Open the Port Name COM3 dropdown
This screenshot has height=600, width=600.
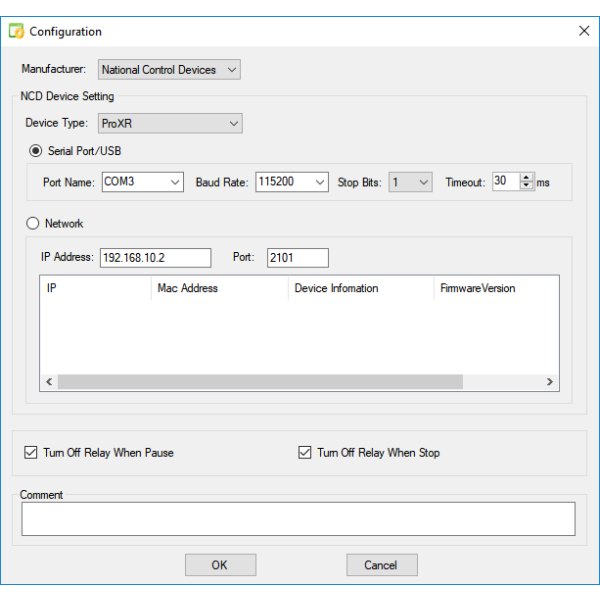tap(143, 182)
